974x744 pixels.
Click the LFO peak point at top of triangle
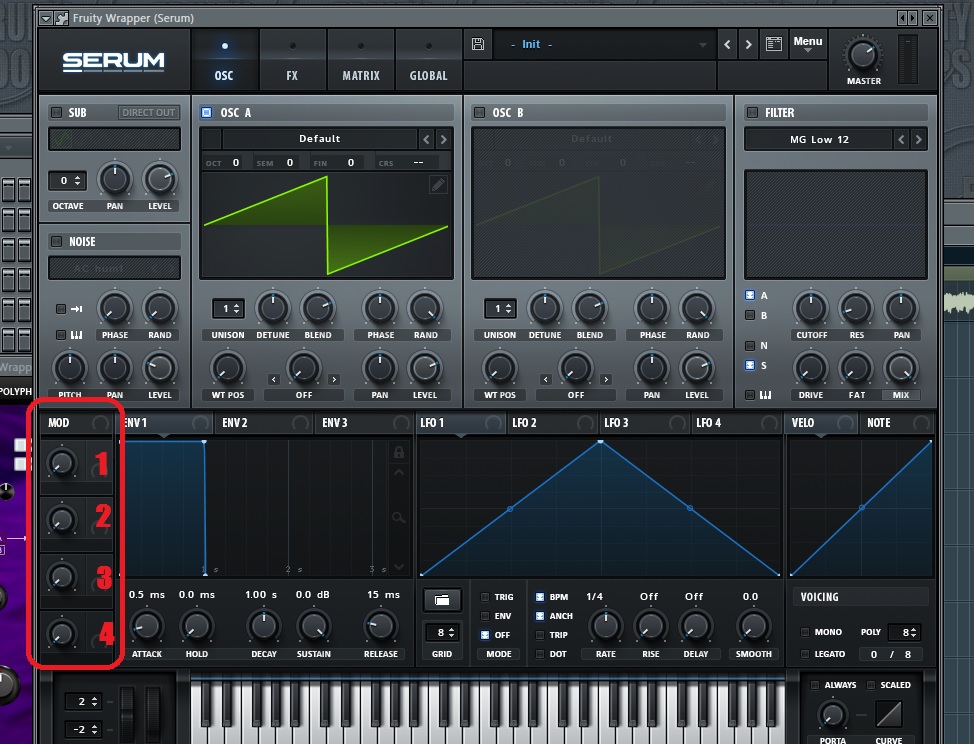pos(601,442)
